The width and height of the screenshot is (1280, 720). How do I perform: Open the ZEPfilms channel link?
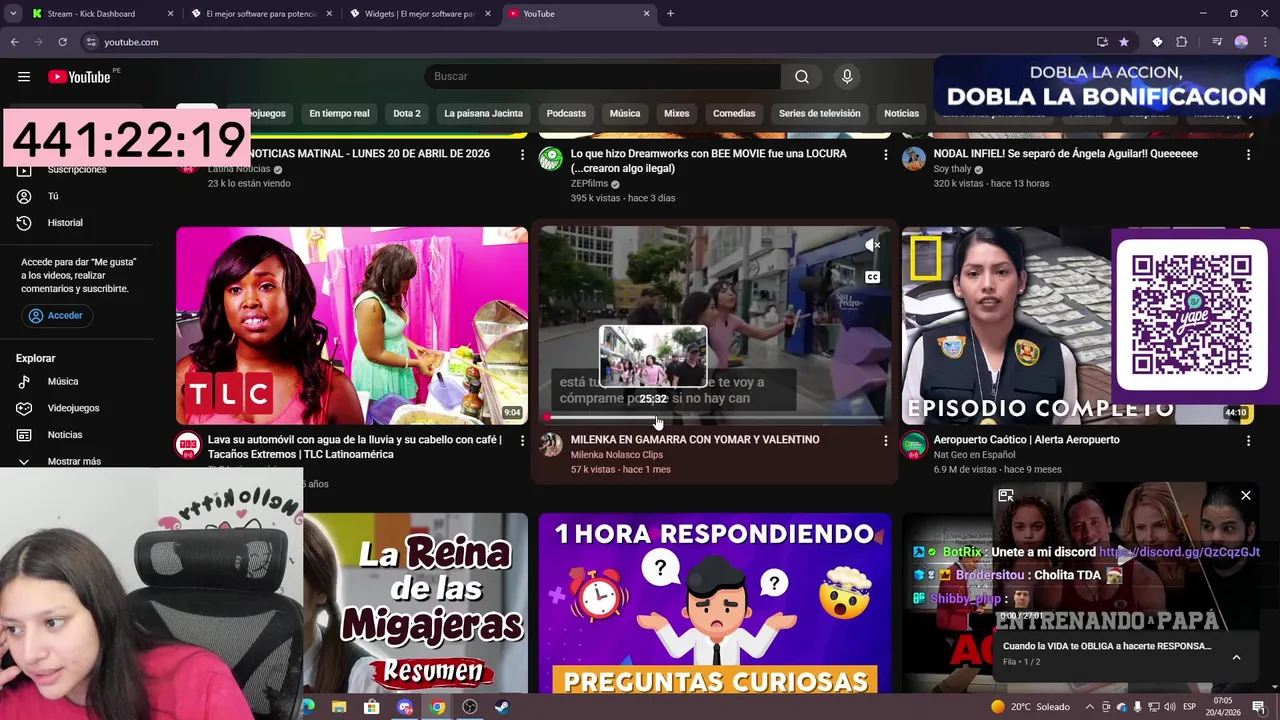coord(589,184)
